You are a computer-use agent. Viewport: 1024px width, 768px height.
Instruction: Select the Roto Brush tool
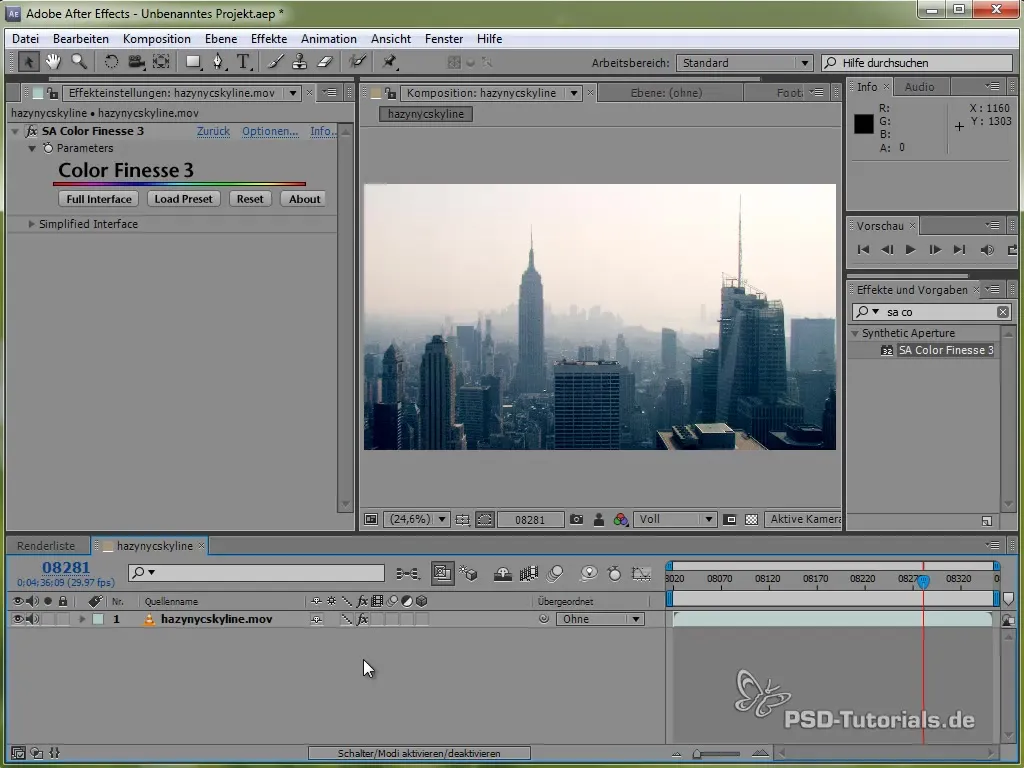357,62
